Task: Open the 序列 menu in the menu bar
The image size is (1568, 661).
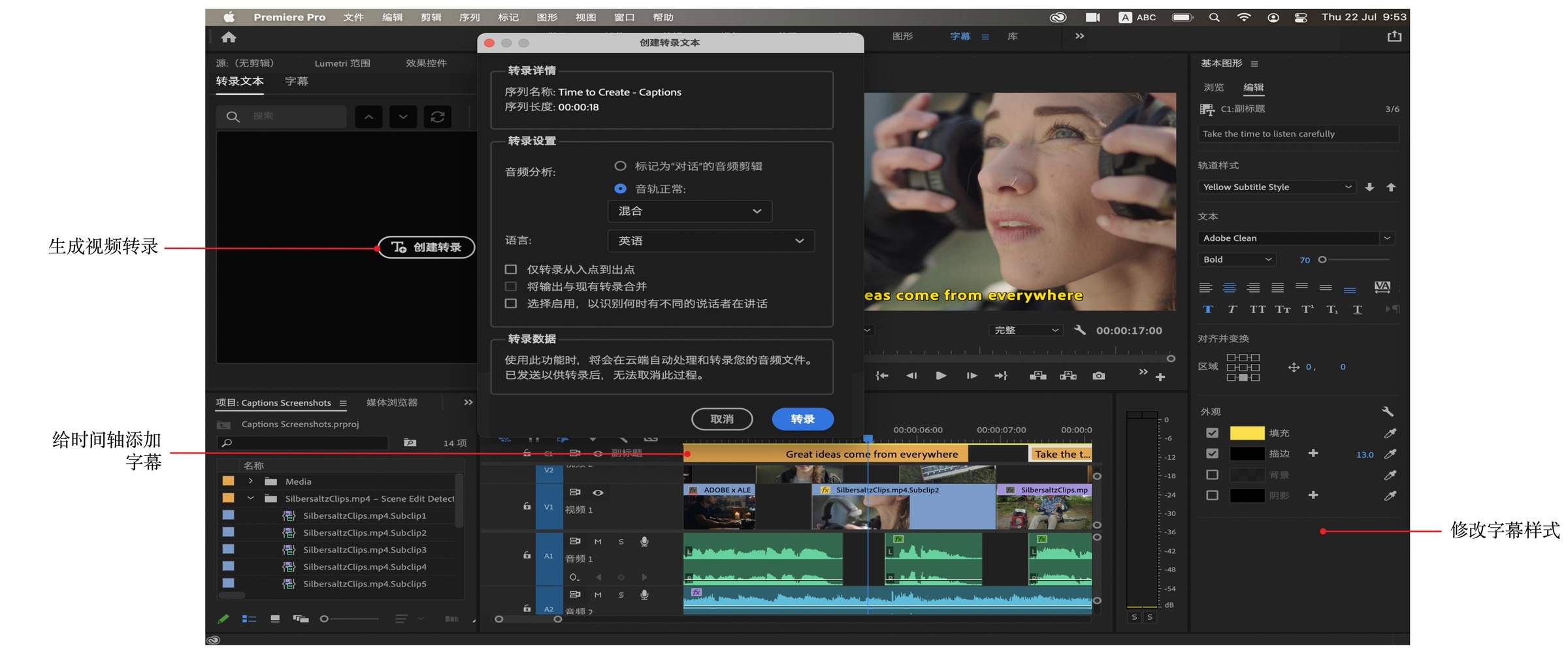Action: coord(469,18)
